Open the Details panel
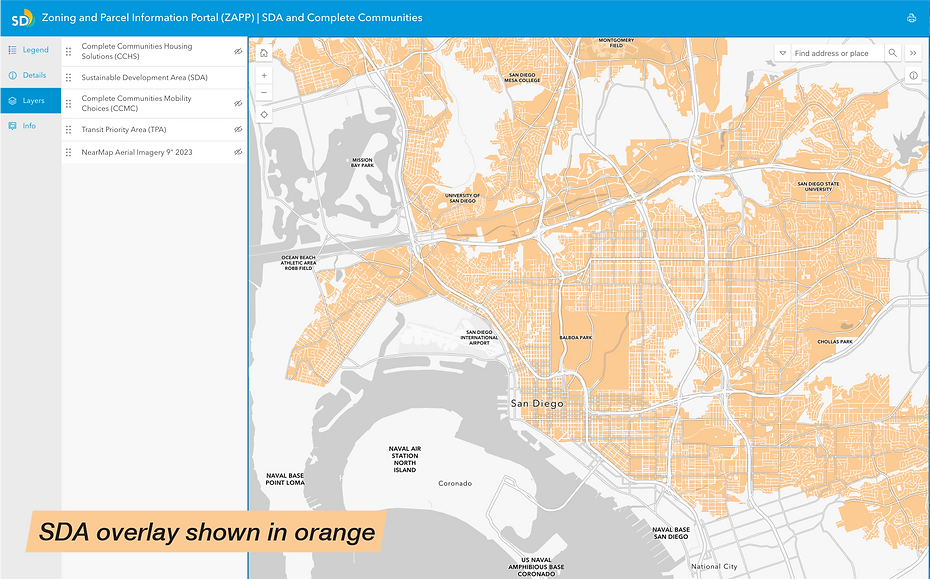Image resolution: width=930 pixels, height=579 pixels. tap(30, 74)
